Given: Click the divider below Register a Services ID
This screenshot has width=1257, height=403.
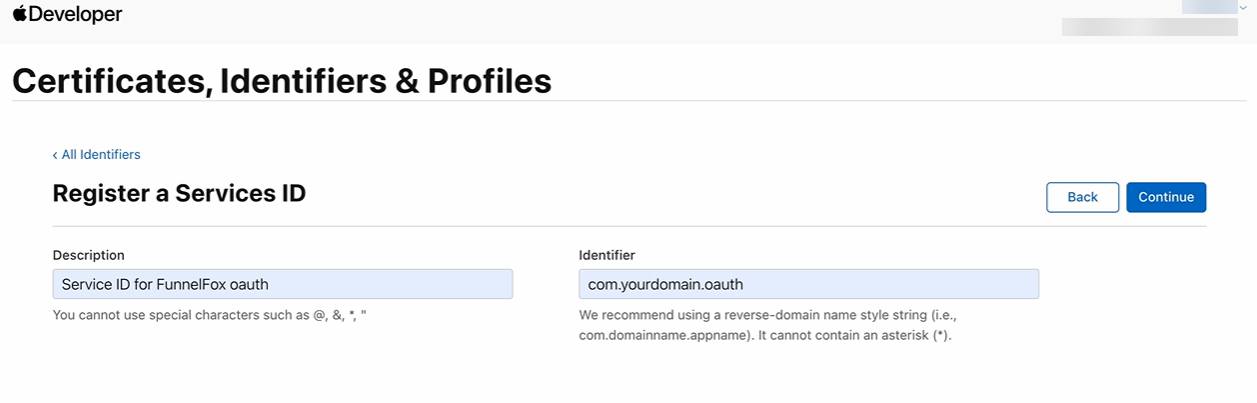Looking at the screenshot, I should click(629, 227).
